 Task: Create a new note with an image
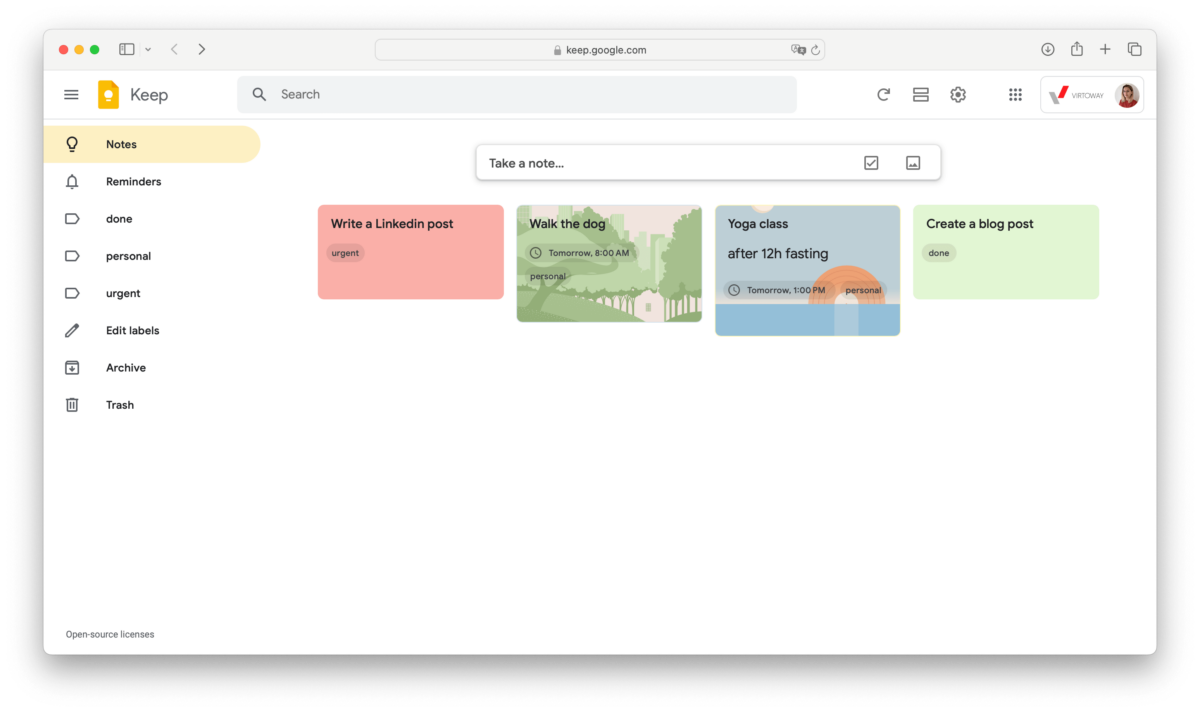click(913, 161)
